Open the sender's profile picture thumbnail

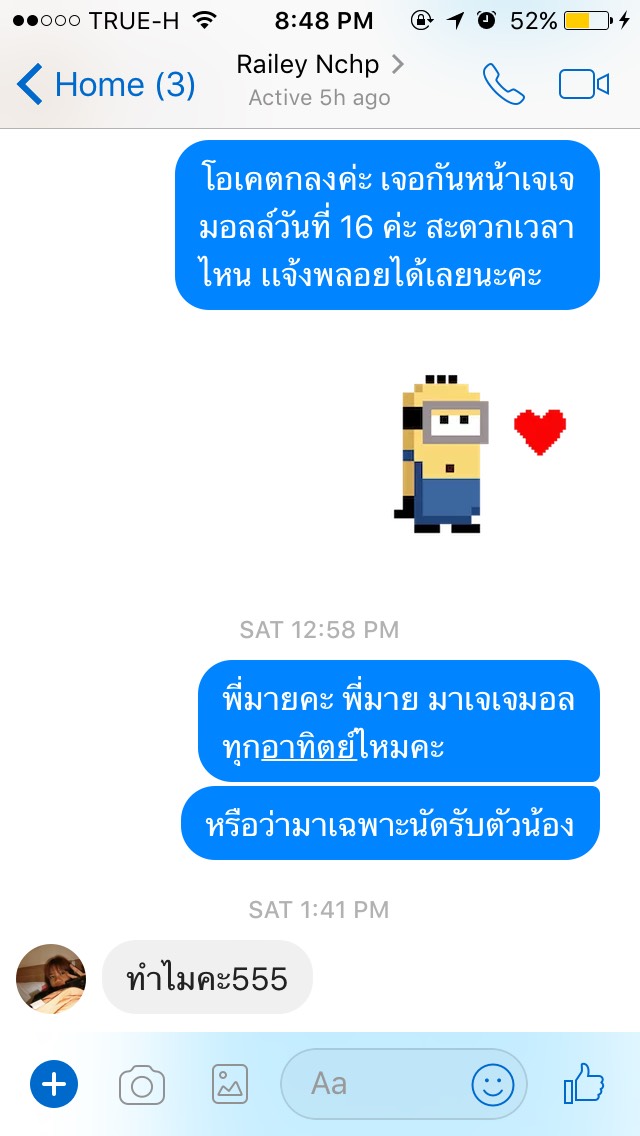tap(51, 979)
